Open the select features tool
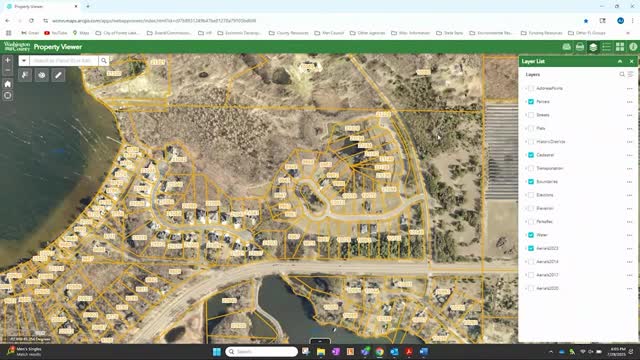Viewport: 640px width, 360px height. coord(25,75)
